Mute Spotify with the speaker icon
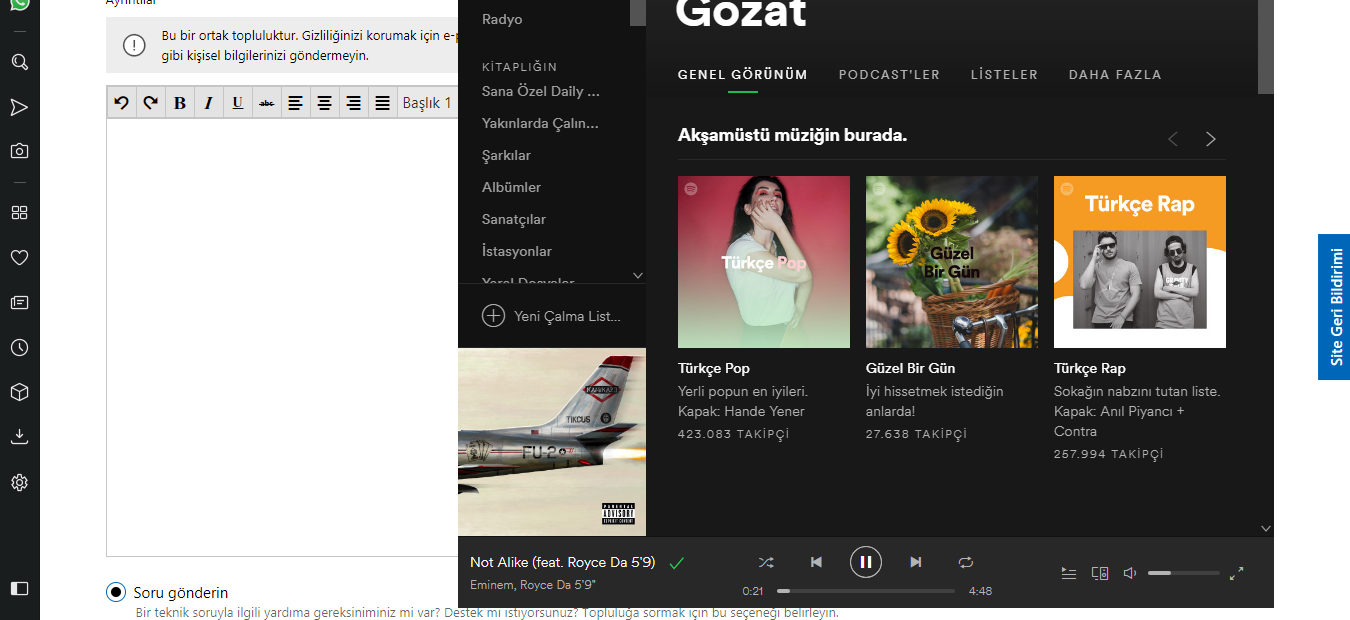This screenshot has height=620, width=1350. click(1130, 573)
